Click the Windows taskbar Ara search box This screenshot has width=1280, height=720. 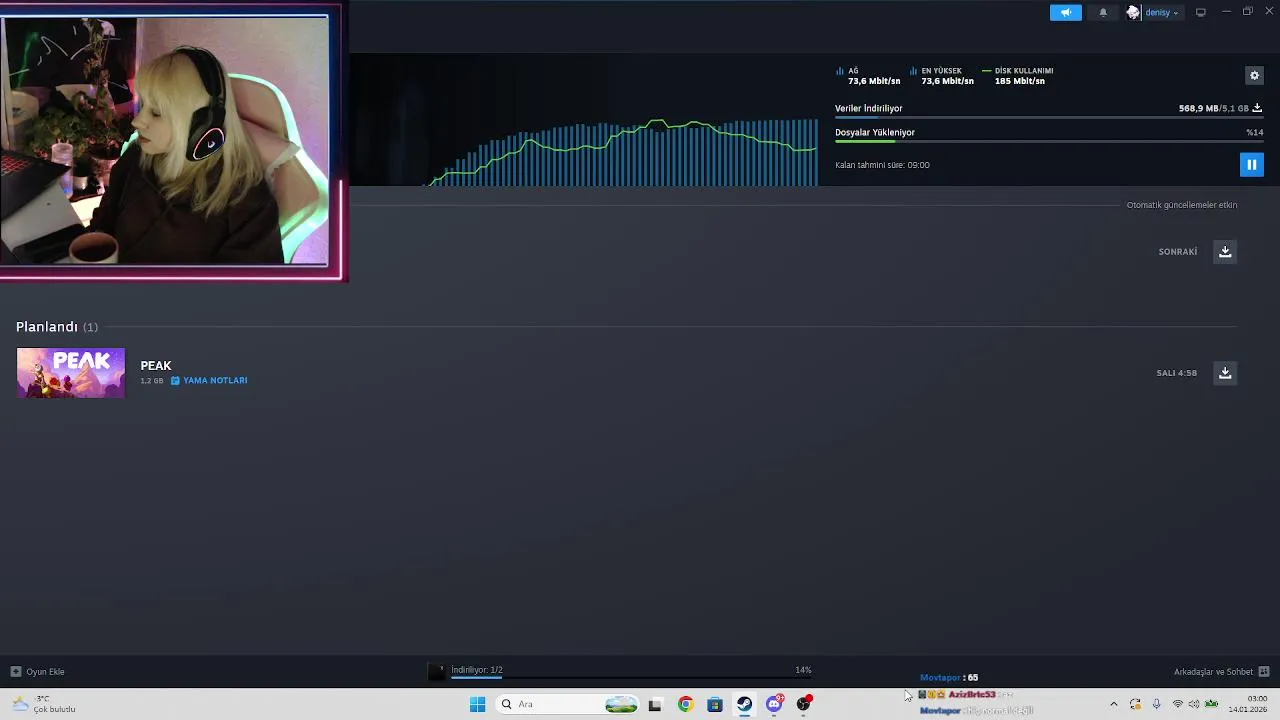pos(568,704)
